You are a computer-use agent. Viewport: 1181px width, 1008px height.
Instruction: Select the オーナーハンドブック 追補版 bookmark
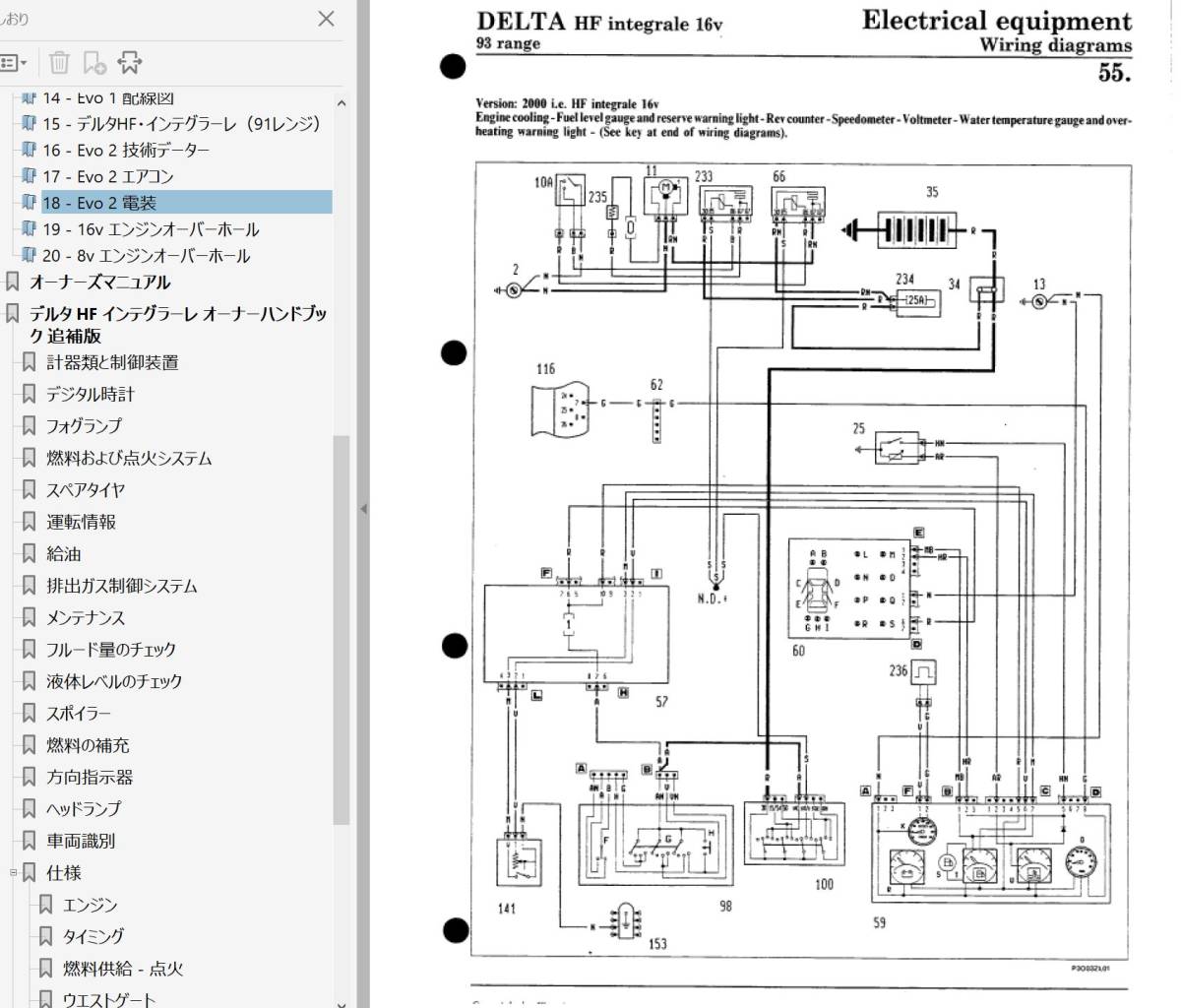click(x=178, y=325)
